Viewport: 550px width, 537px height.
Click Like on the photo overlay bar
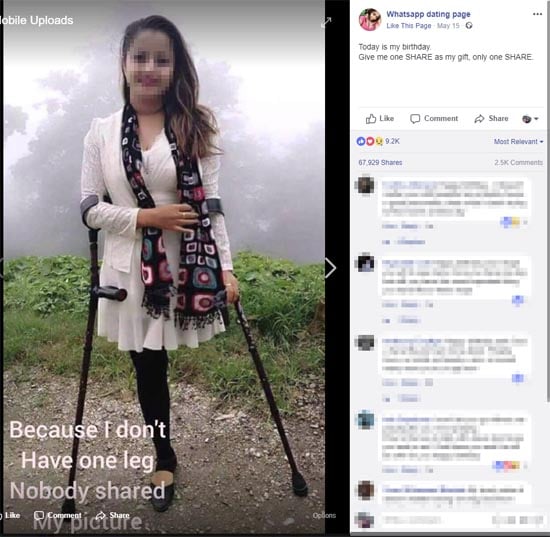[x=11, y=515]
